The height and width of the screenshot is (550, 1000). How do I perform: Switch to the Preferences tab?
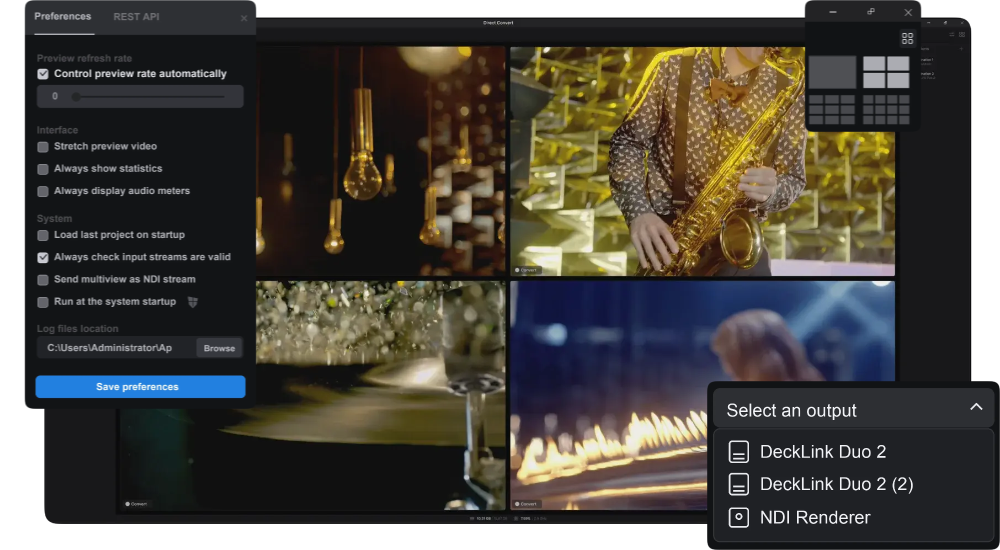click(62, 17)
